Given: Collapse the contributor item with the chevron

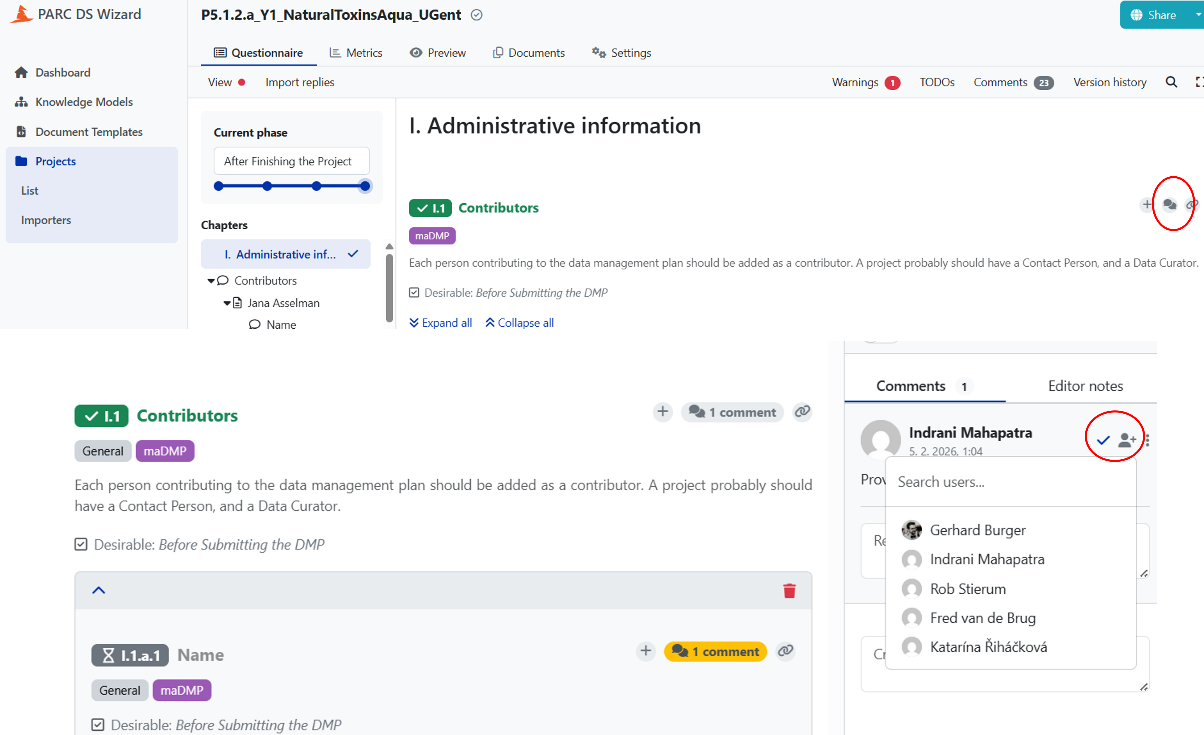Looking at the screenshot, I should tap(99, 590).
